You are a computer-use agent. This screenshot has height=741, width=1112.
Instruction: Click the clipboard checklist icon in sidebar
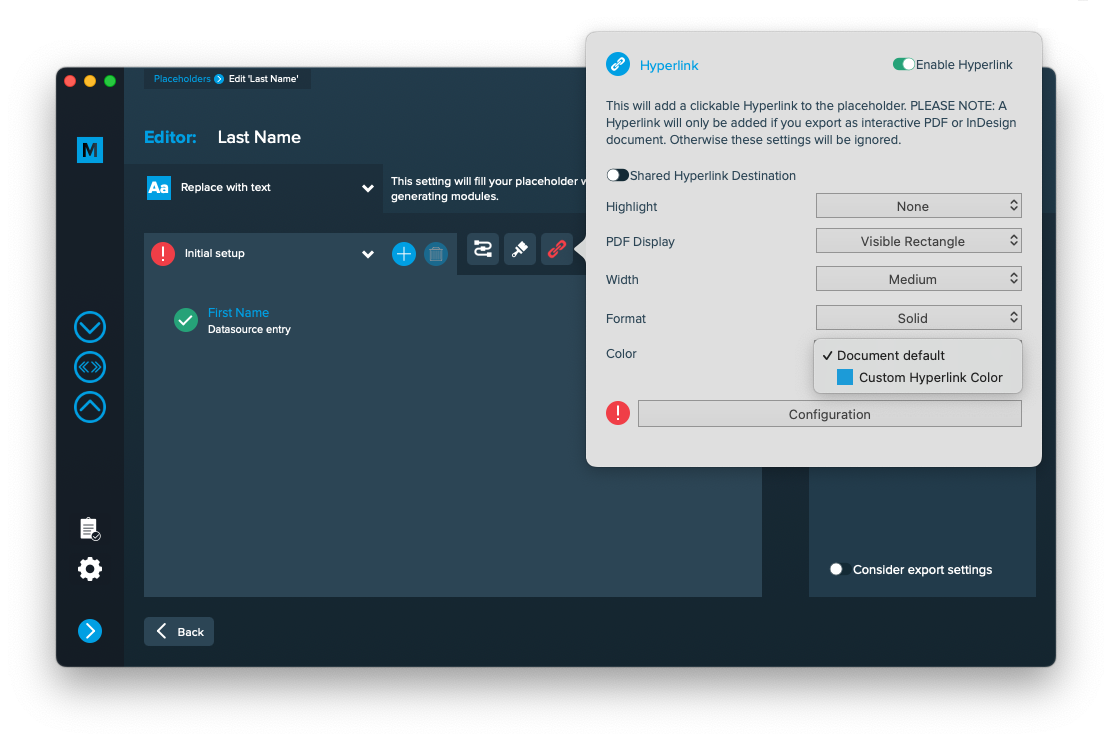coord(90,529)
